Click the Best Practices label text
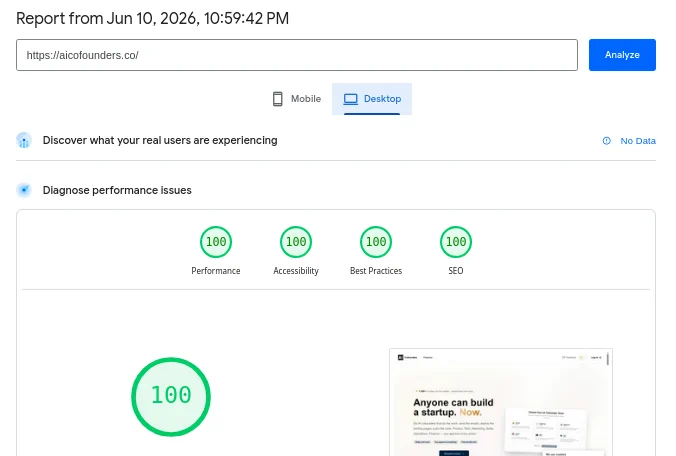The width and height of the screenshot is (676, 456). pyautogui.click(x=376, y=271)
